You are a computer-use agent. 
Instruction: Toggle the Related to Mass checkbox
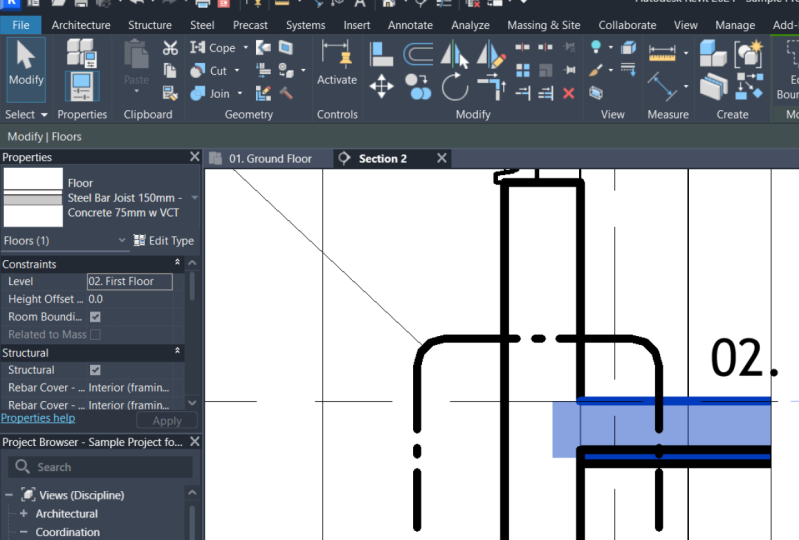click(x=95, y=335)
